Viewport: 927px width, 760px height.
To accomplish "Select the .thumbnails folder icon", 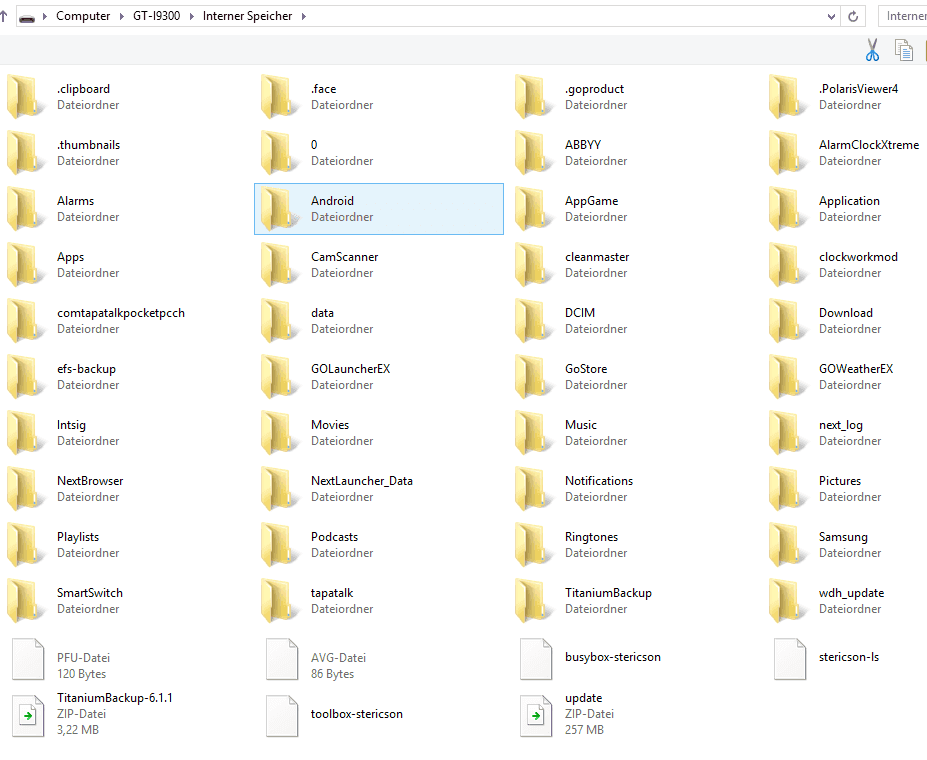I will 25,153.
